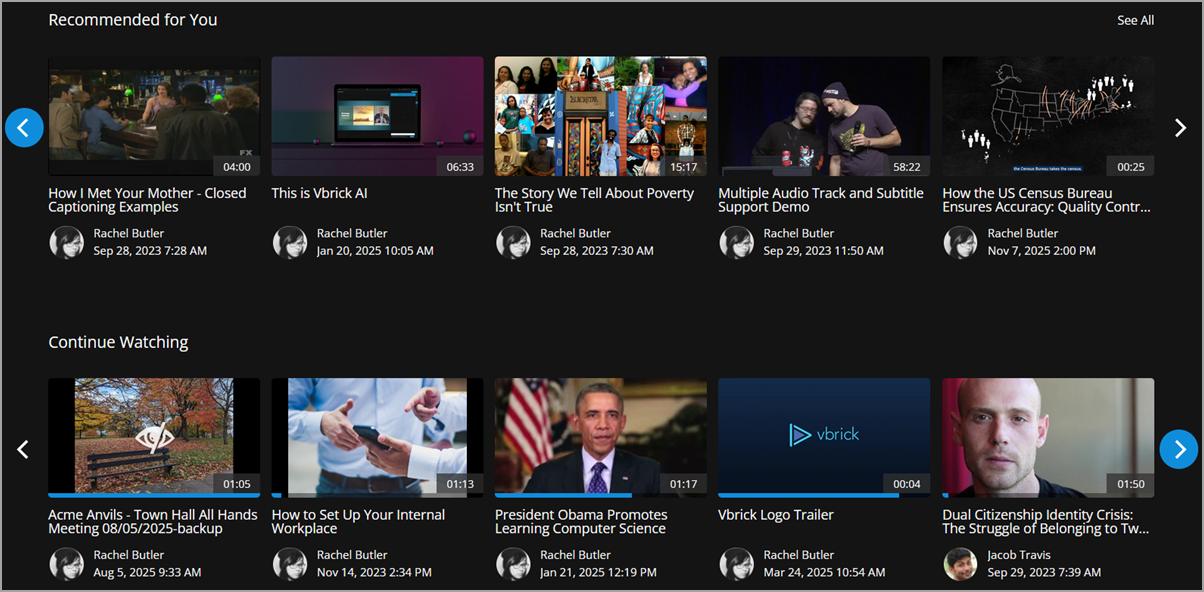Image resolution: width=1204 pixels, height=592 pixels.
Task: Click date Mar 24, 2025 10:54 AM
Action: point(824,573)
